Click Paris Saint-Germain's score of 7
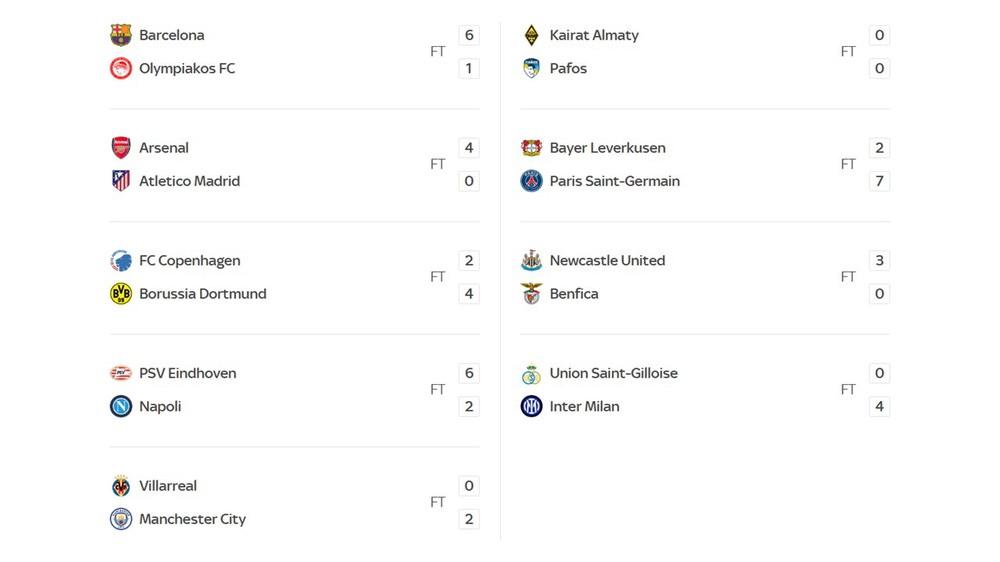 880,181
